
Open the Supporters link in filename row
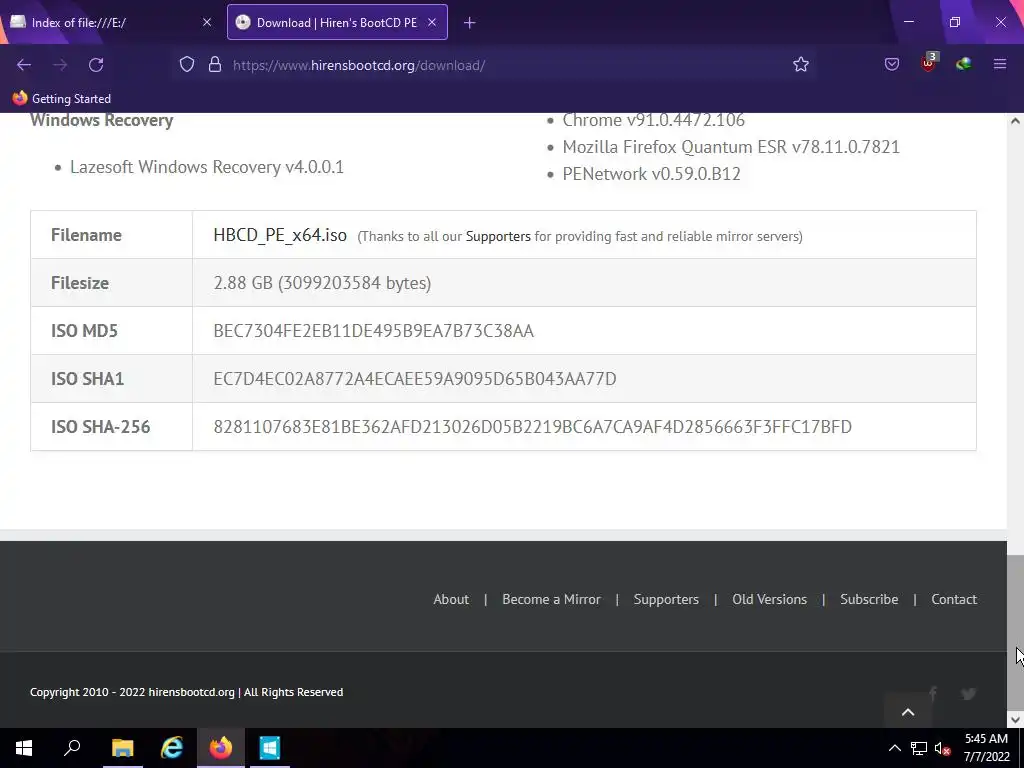[498, 236]
